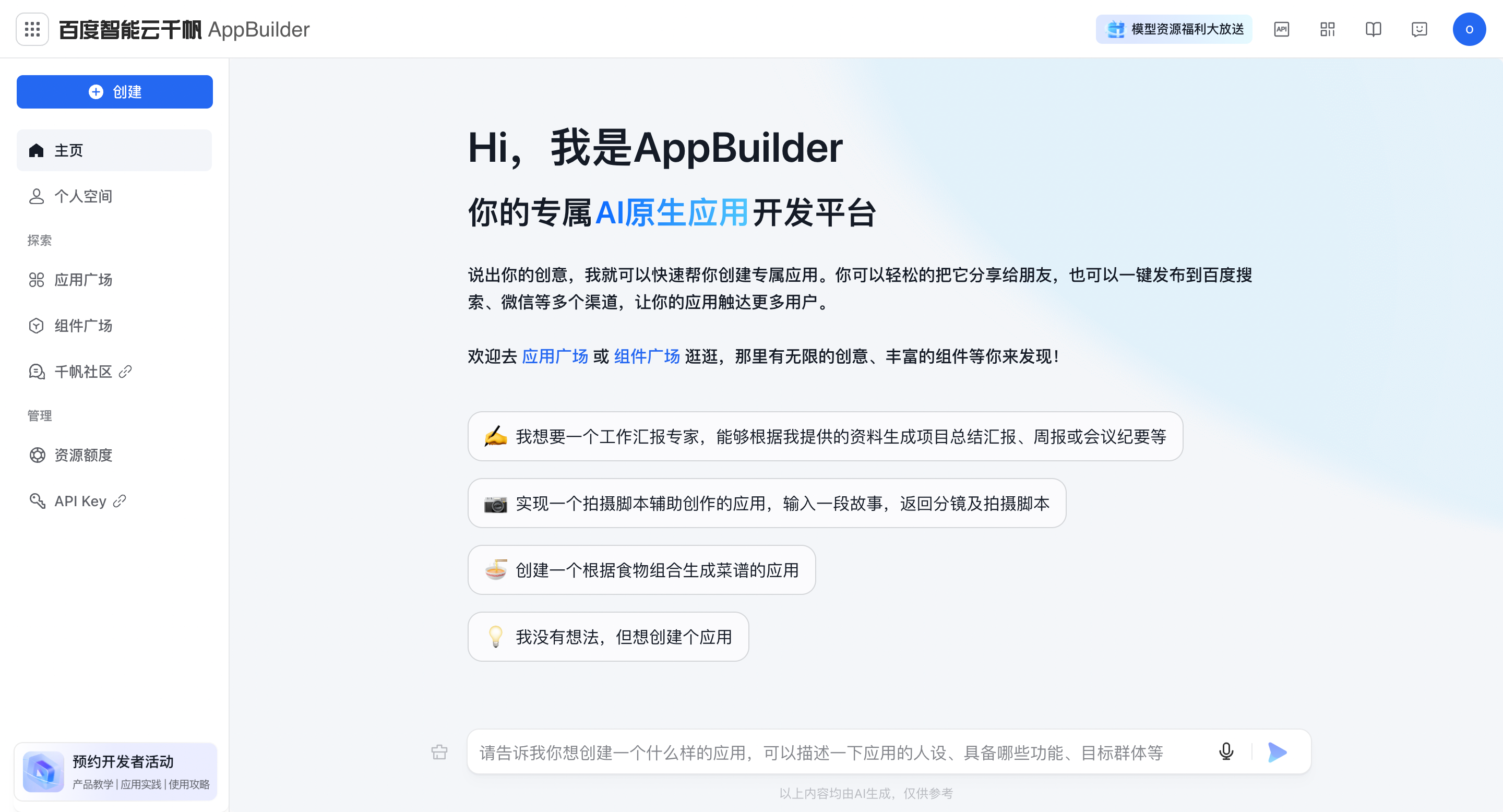
Task: Open the API icon in top bar
Action: point(1281,29)
